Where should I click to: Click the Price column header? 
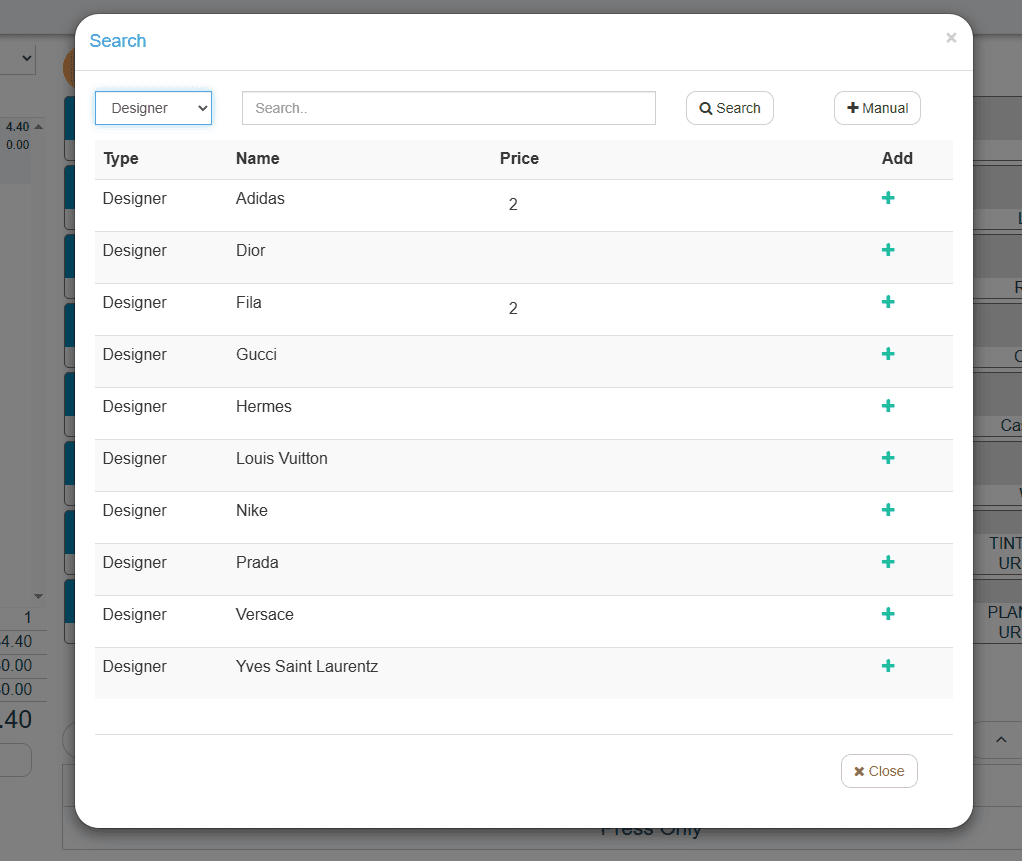click(519, 158)
